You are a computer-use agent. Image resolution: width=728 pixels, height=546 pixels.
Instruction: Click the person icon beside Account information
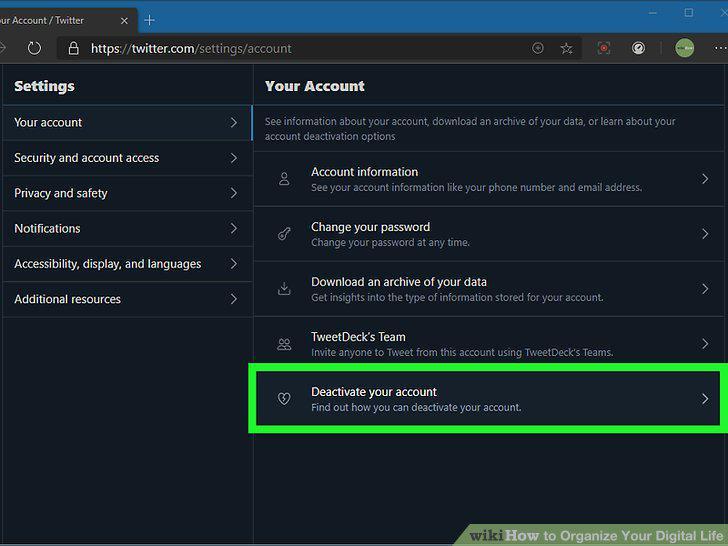[284, 179]
